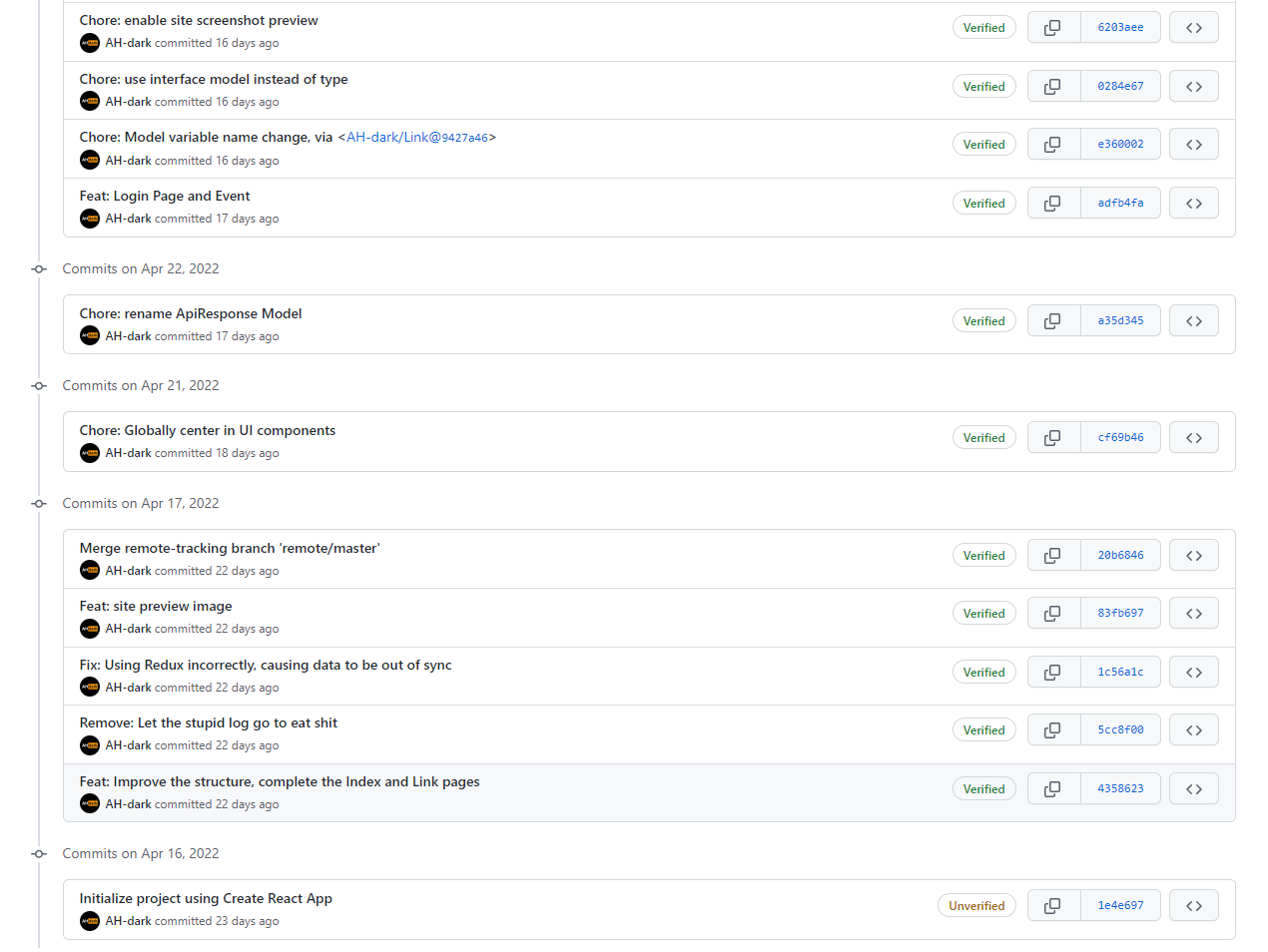The image size is (1268, 952).
Task: Browse repository at commit 0284e67
Action: coord(1193,87)
